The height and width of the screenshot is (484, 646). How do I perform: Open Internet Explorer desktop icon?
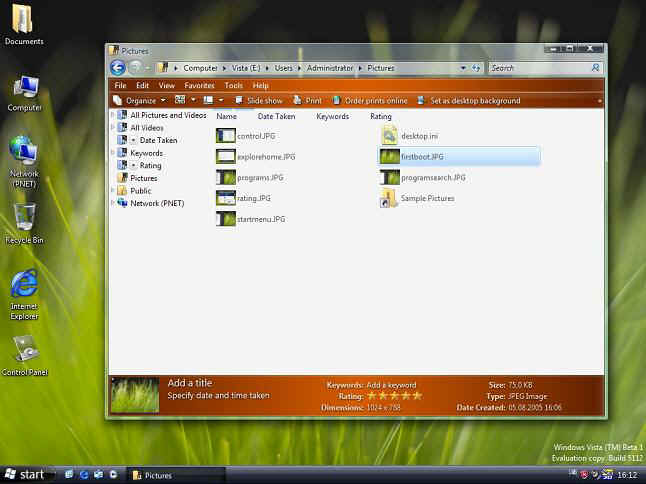[24, 284]
